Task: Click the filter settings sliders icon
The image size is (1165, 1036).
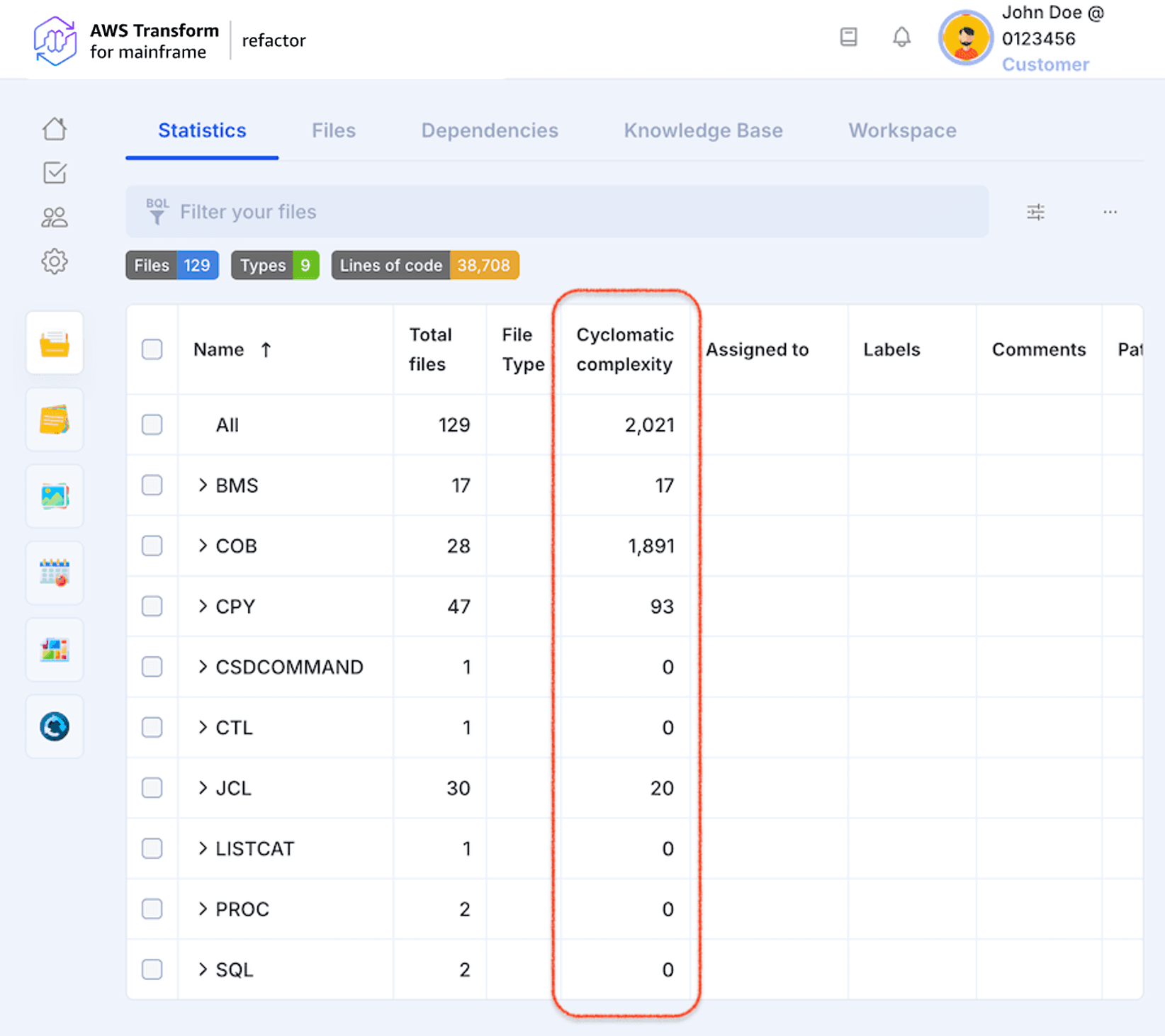Action: pyautogui.click(x=1035, y=212)
